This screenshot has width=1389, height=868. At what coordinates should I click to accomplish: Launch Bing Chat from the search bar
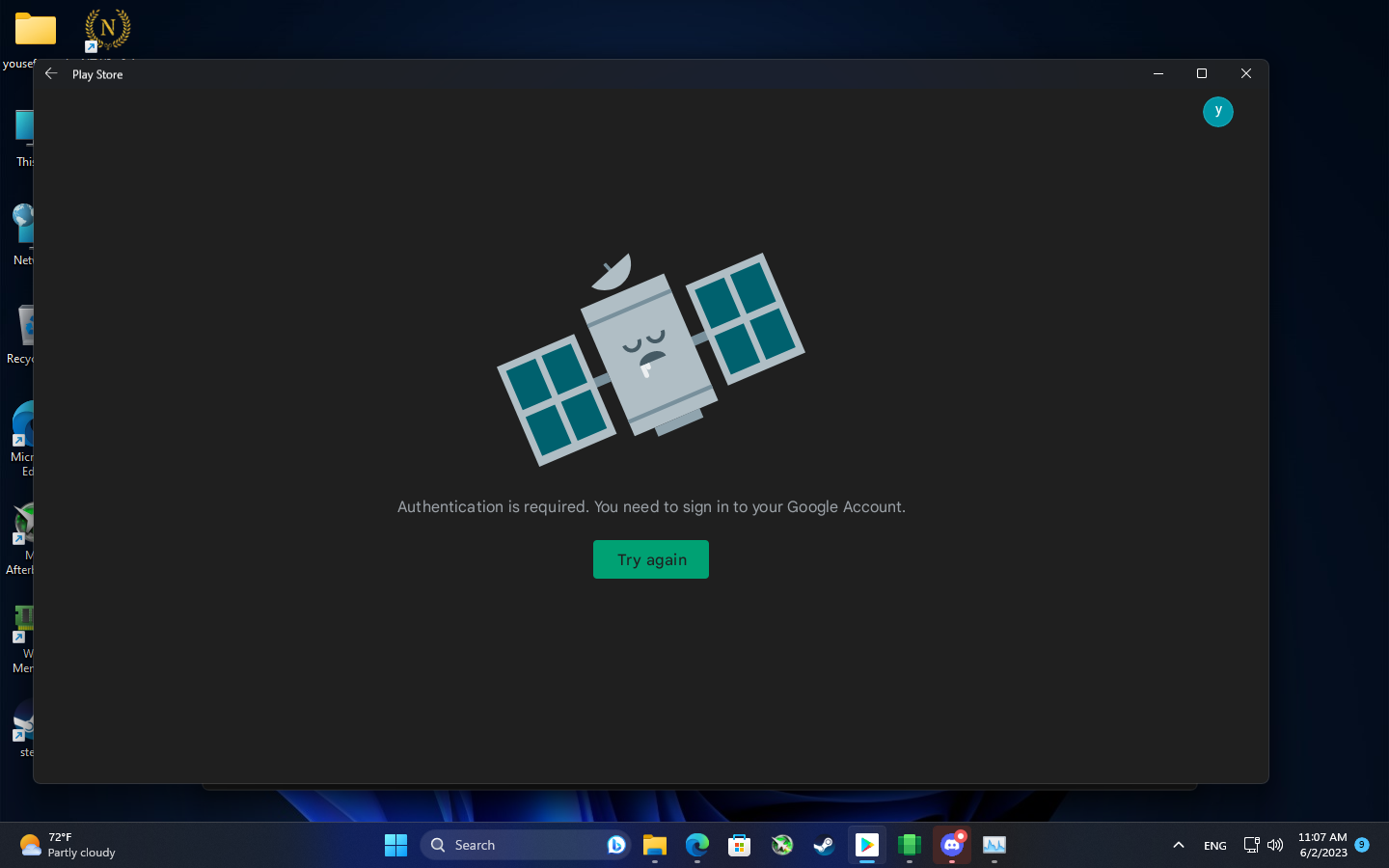(615, 845)
